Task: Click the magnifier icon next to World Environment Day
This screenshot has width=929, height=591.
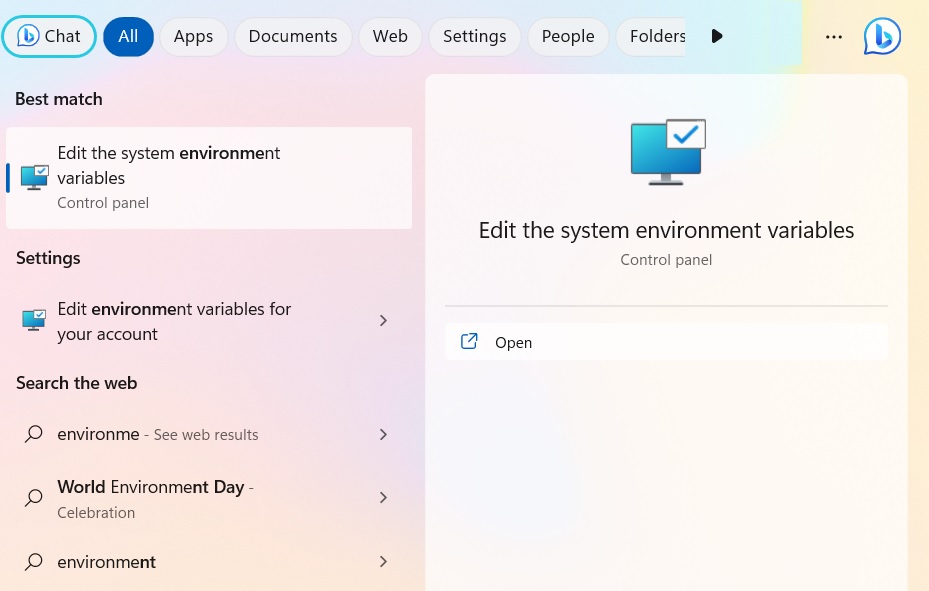Action: (x=33, y=497)
